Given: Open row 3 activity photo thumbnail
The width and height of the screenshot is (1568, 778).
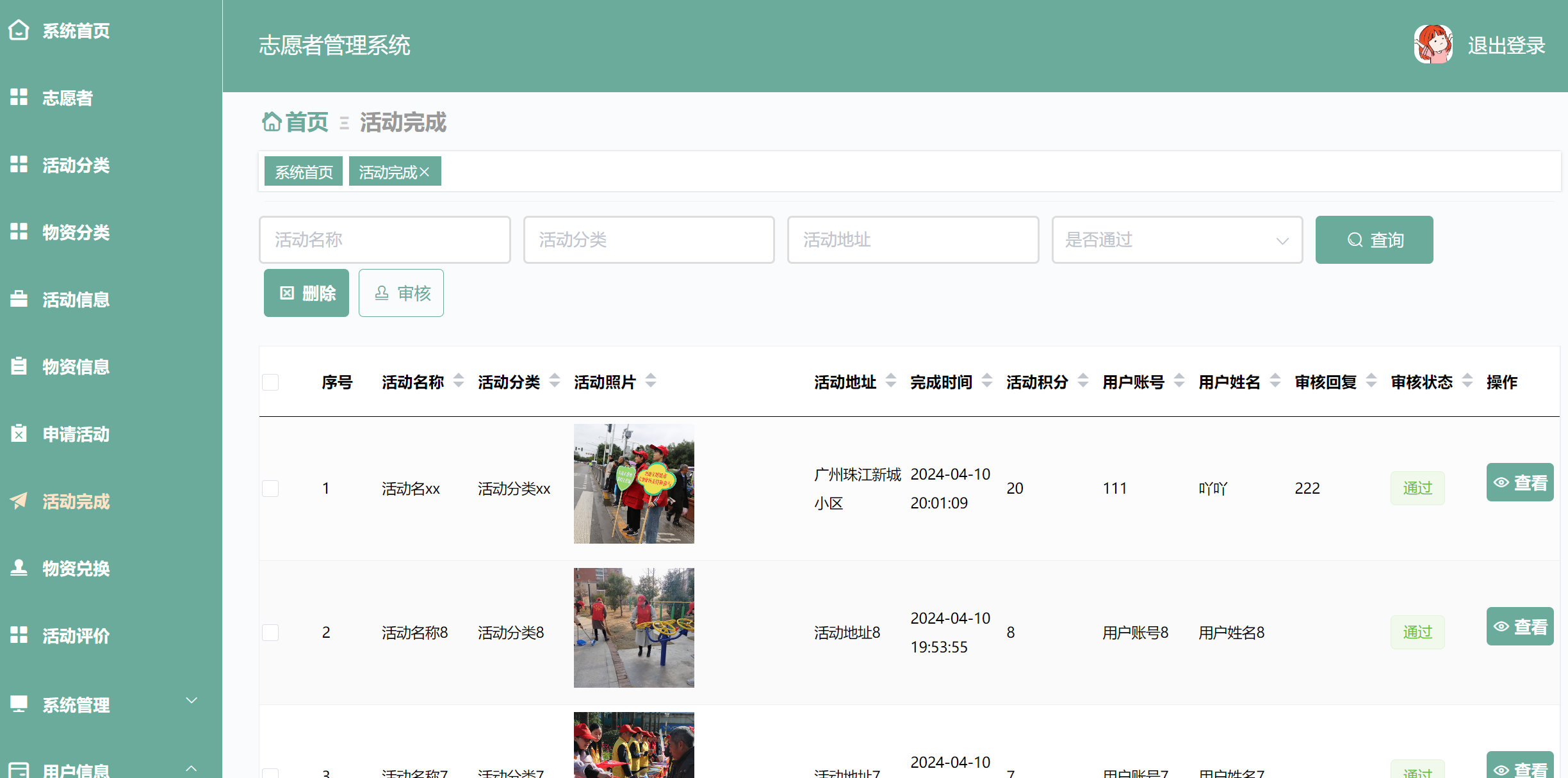Looking at the screenshot, I should pyautogui.click(x=633, y=745).
